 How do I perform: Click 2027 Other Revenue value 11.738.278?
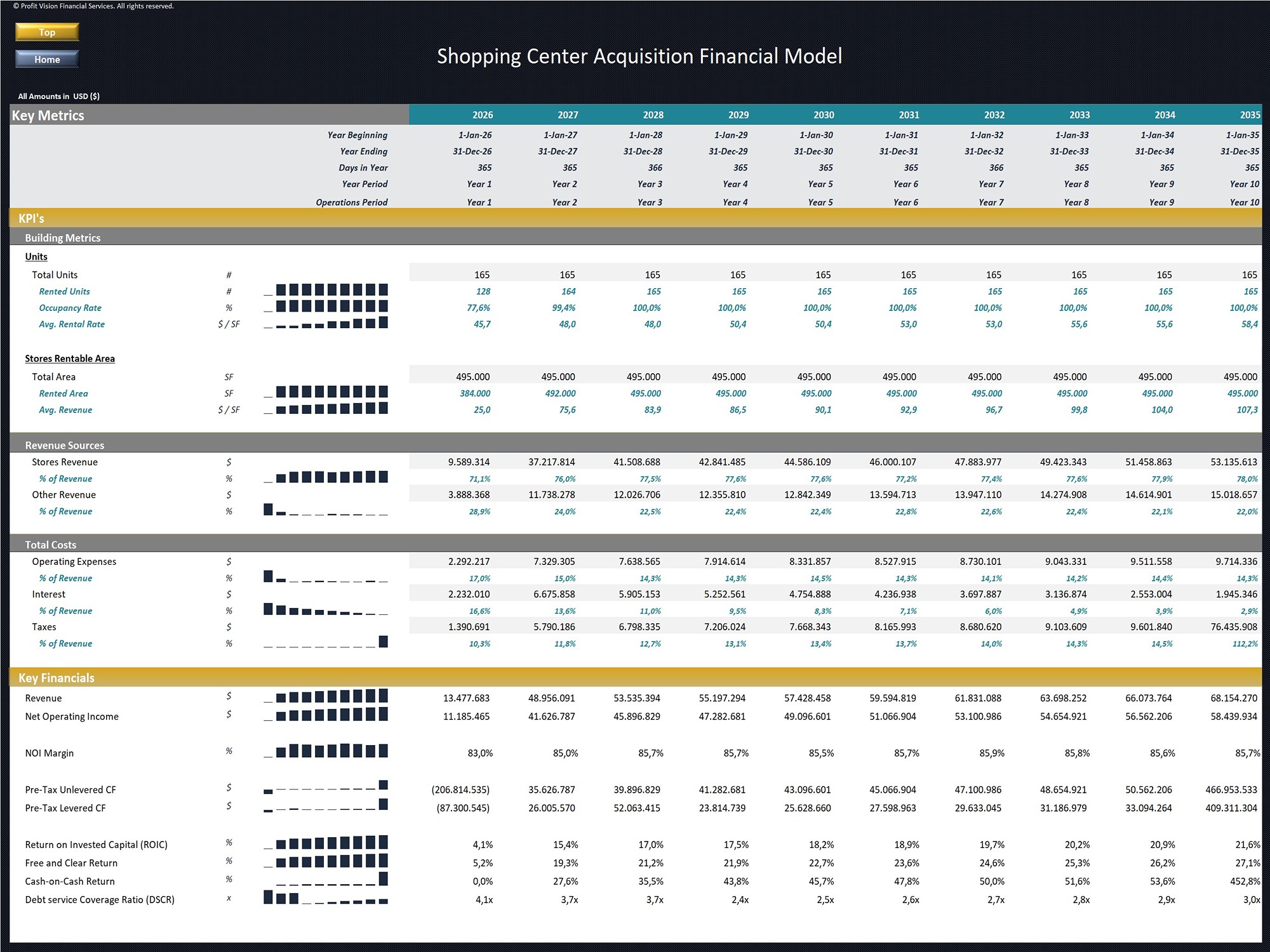[552, 494]
